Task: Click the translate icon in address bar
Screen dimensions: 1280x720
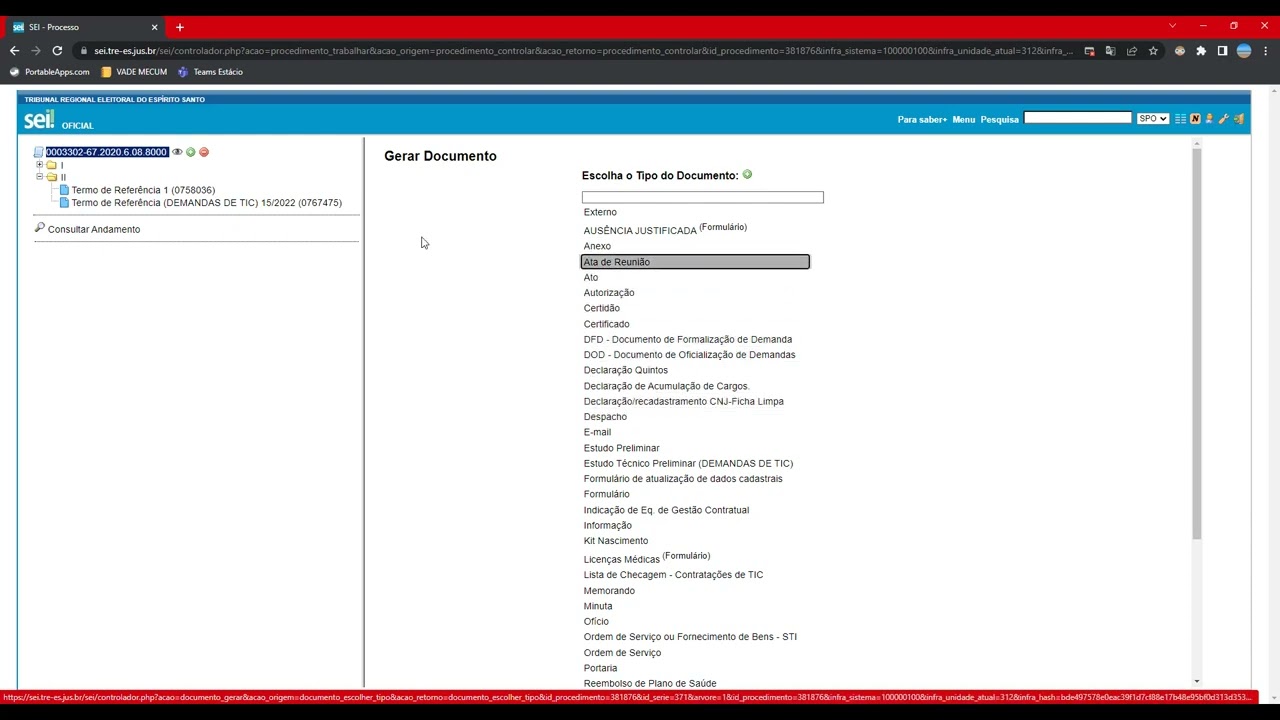Action: [x=1110, y=51]
